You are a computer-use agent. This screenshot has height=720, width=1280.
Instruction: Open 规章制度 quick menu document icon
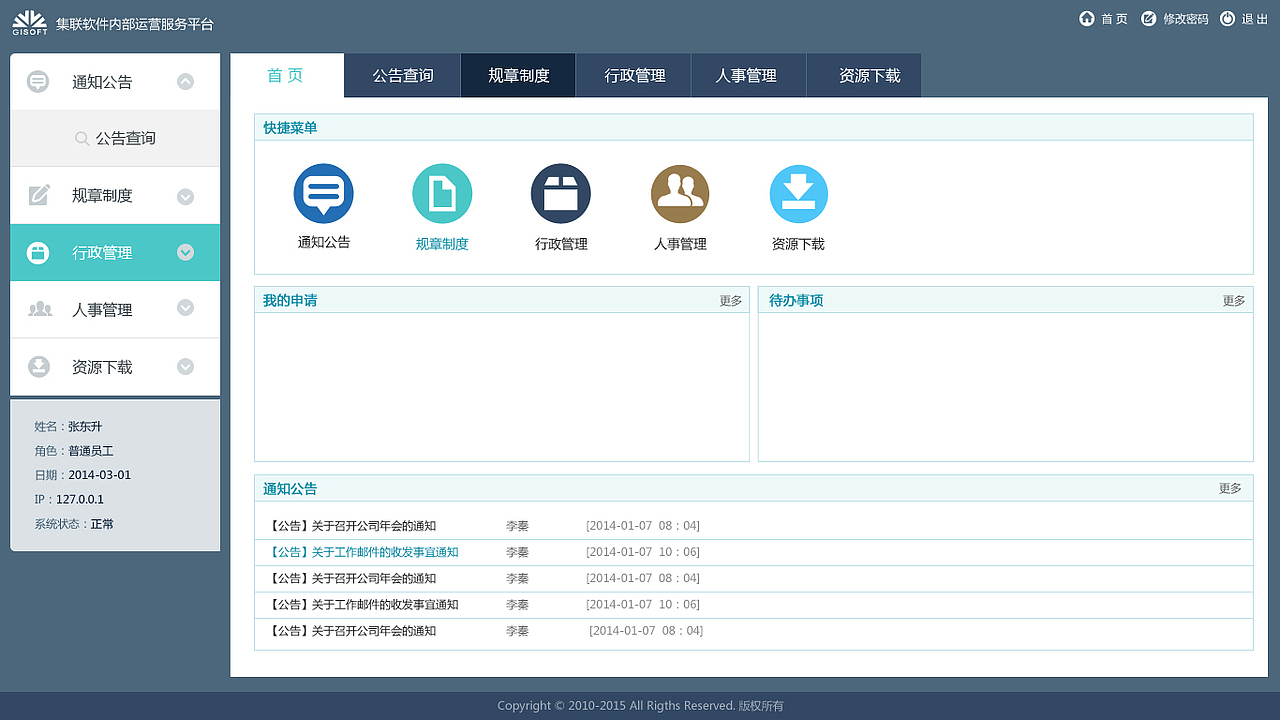click(442, 193)
